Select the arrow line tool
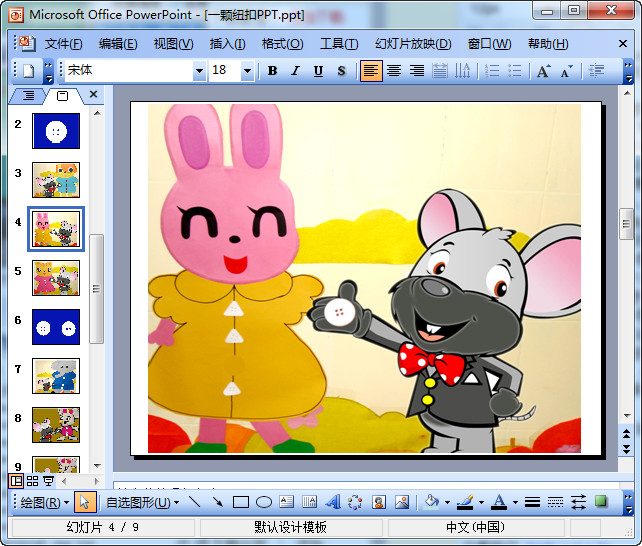Screen dimensions: 642x546 pyautogui.click(x=217, y=502)
